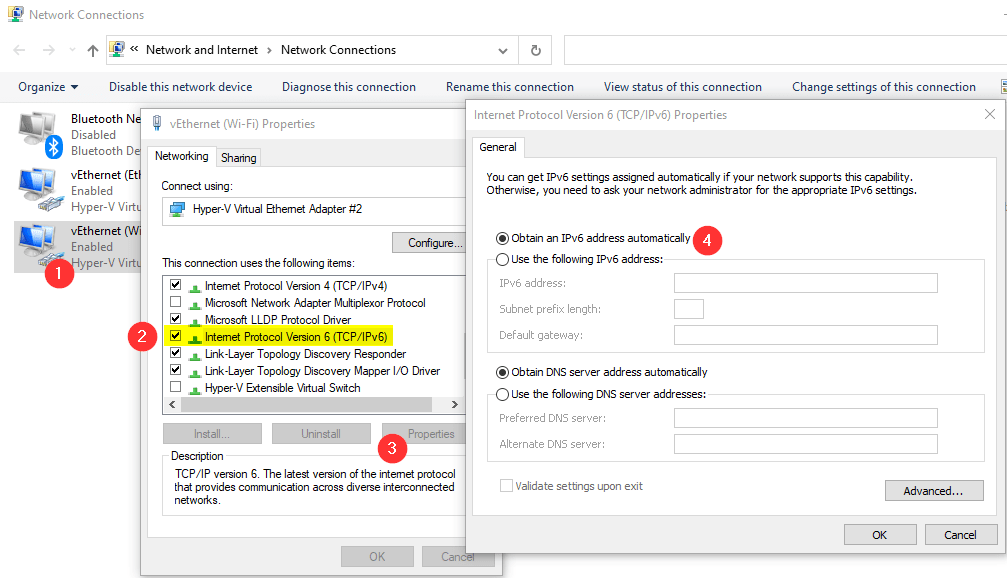Screen dimensions: 1007x578
Task: Click the Configure button
Action: 428,242
